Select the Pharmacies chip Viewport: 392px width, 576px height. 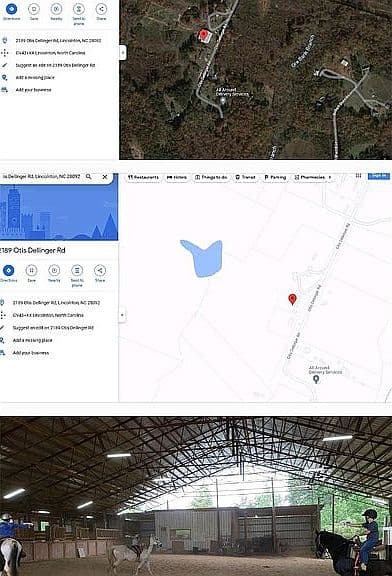click(309, 177)
